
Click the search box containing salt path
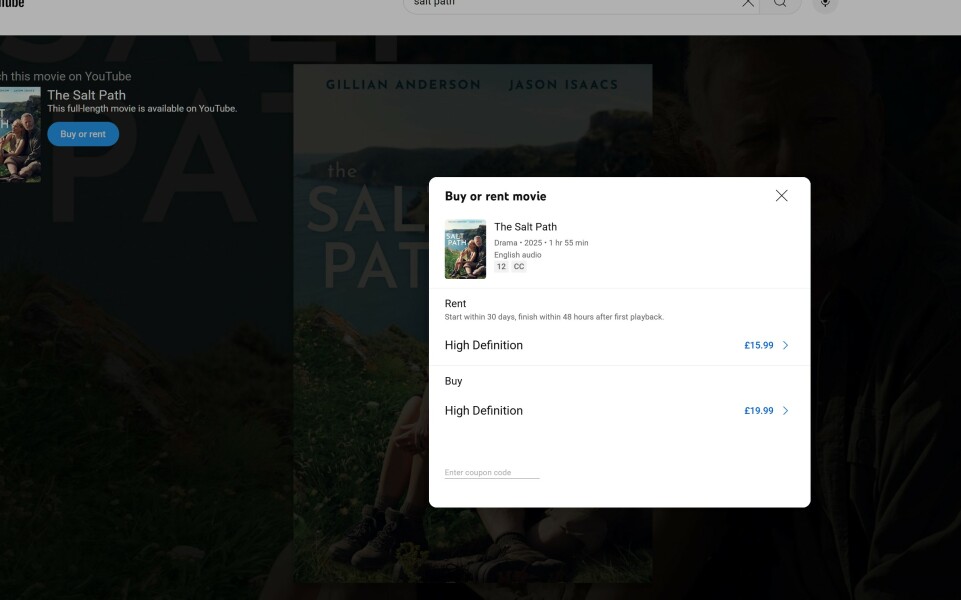click(570, 4)
